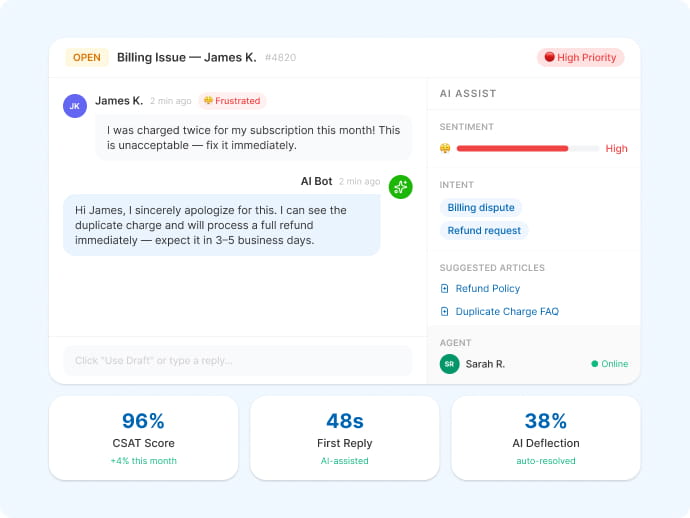This screenshot has width=690, height=518.
Task: Open the 38% AI Deflection card
Action: tap(546, 438)
